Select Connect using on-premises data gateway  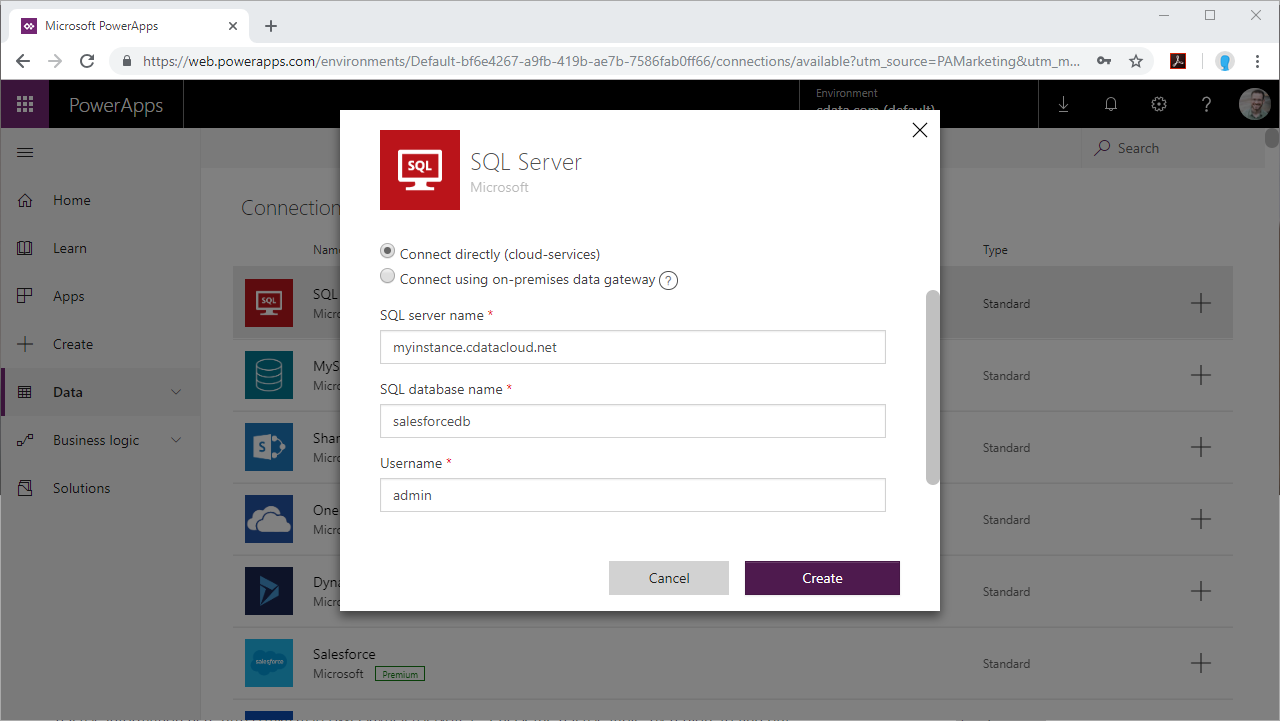pos(388,276)
